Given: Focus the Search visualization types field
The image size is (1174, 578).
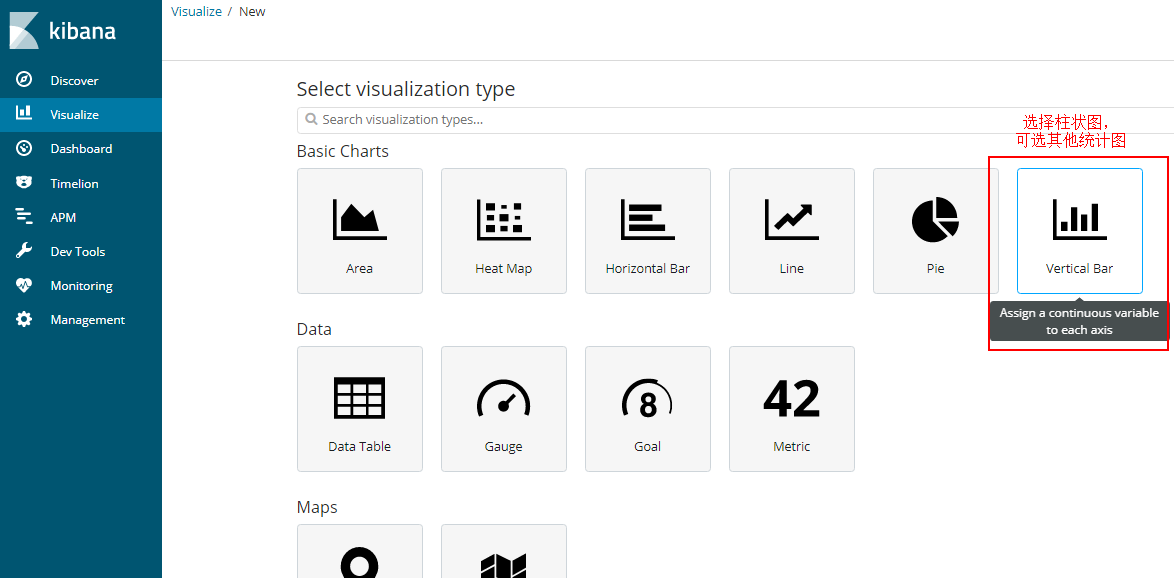Looking at the screenshot, I should point(735,120).
